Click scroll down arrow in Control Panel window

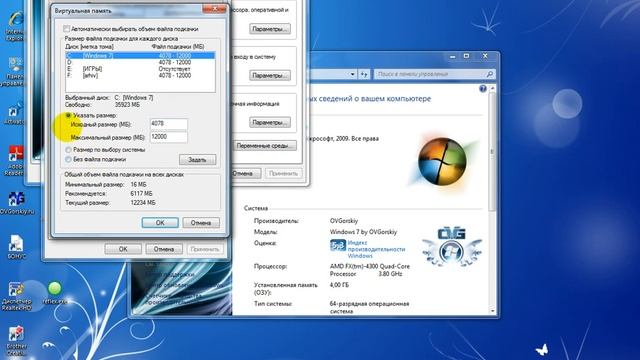pyautogui.click(x=493, y=311)
